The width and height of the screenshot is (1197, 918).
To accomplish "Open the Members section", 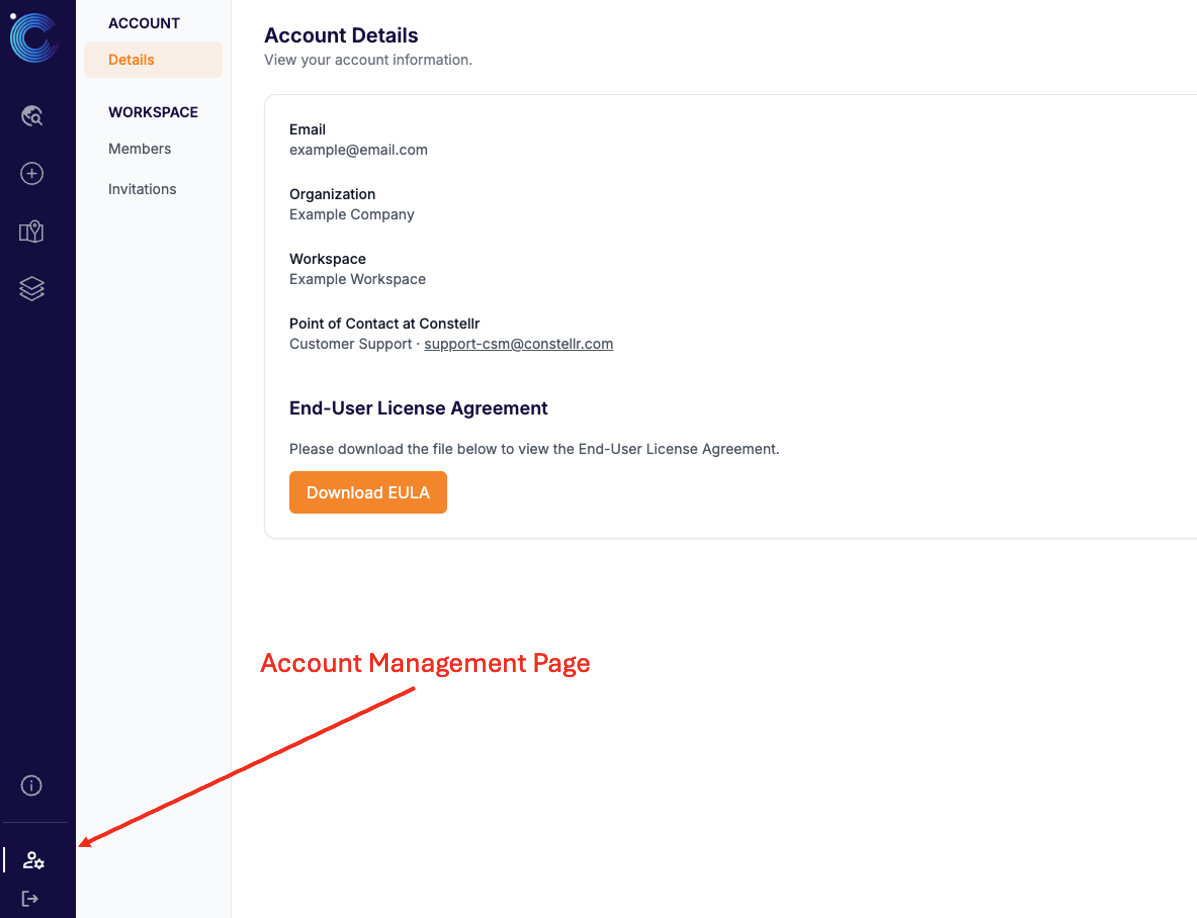I will (139, 148).
